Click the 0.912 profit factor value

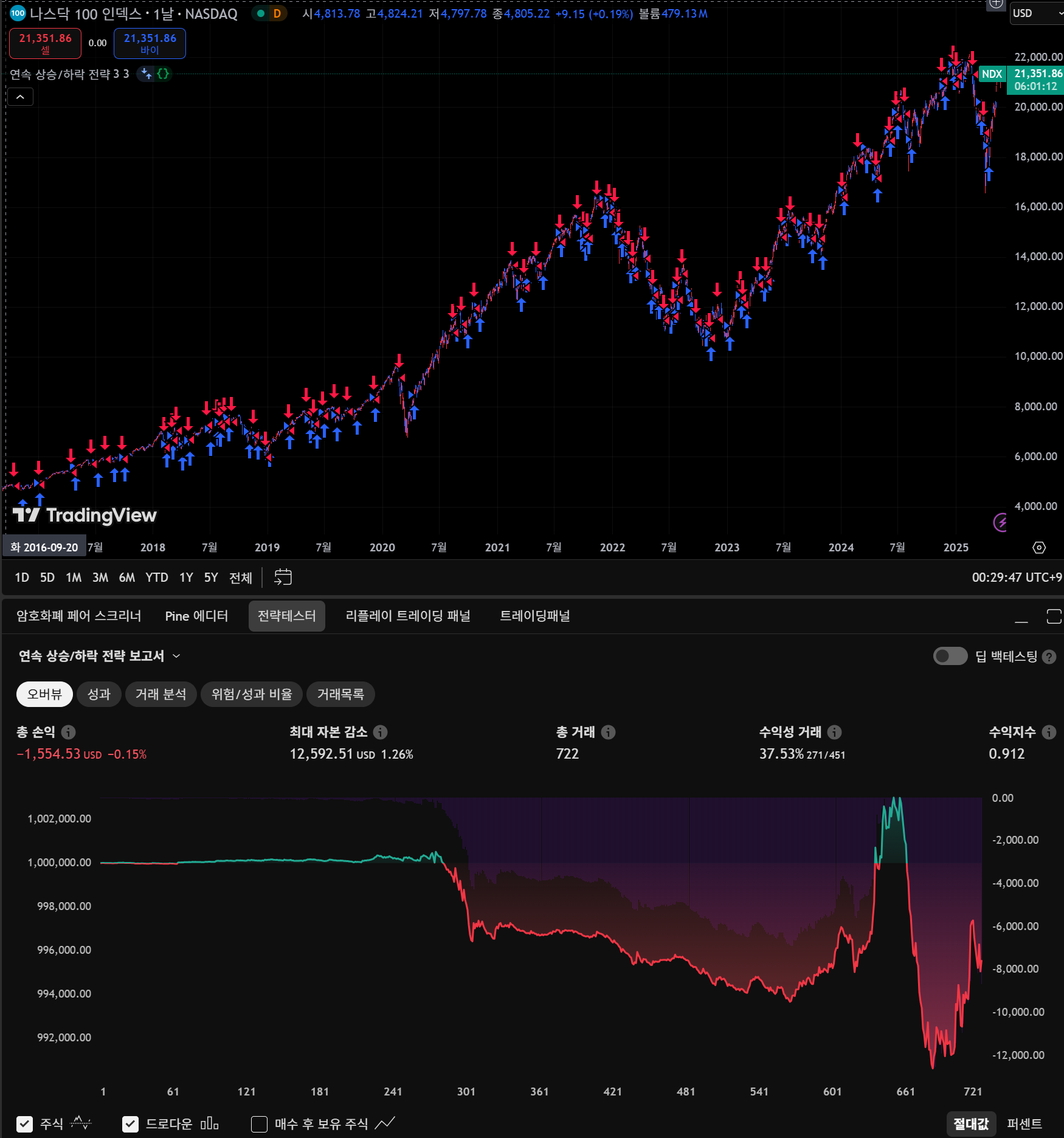1006,754
